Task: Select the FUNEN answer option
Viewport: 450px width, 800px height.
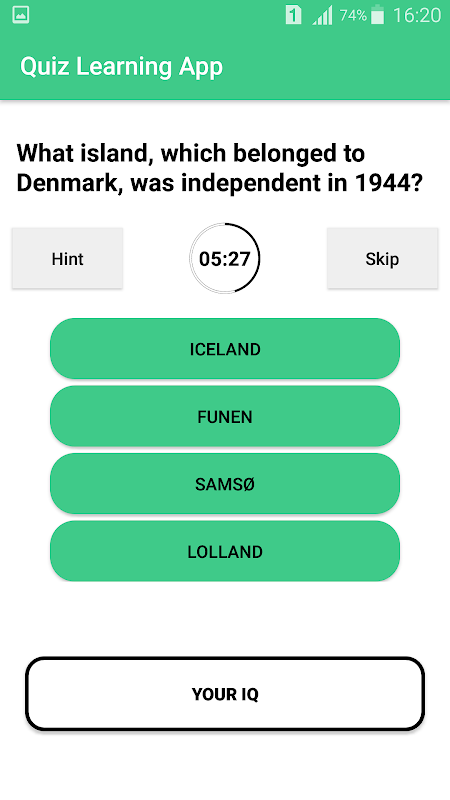Action: pos(225,416)
